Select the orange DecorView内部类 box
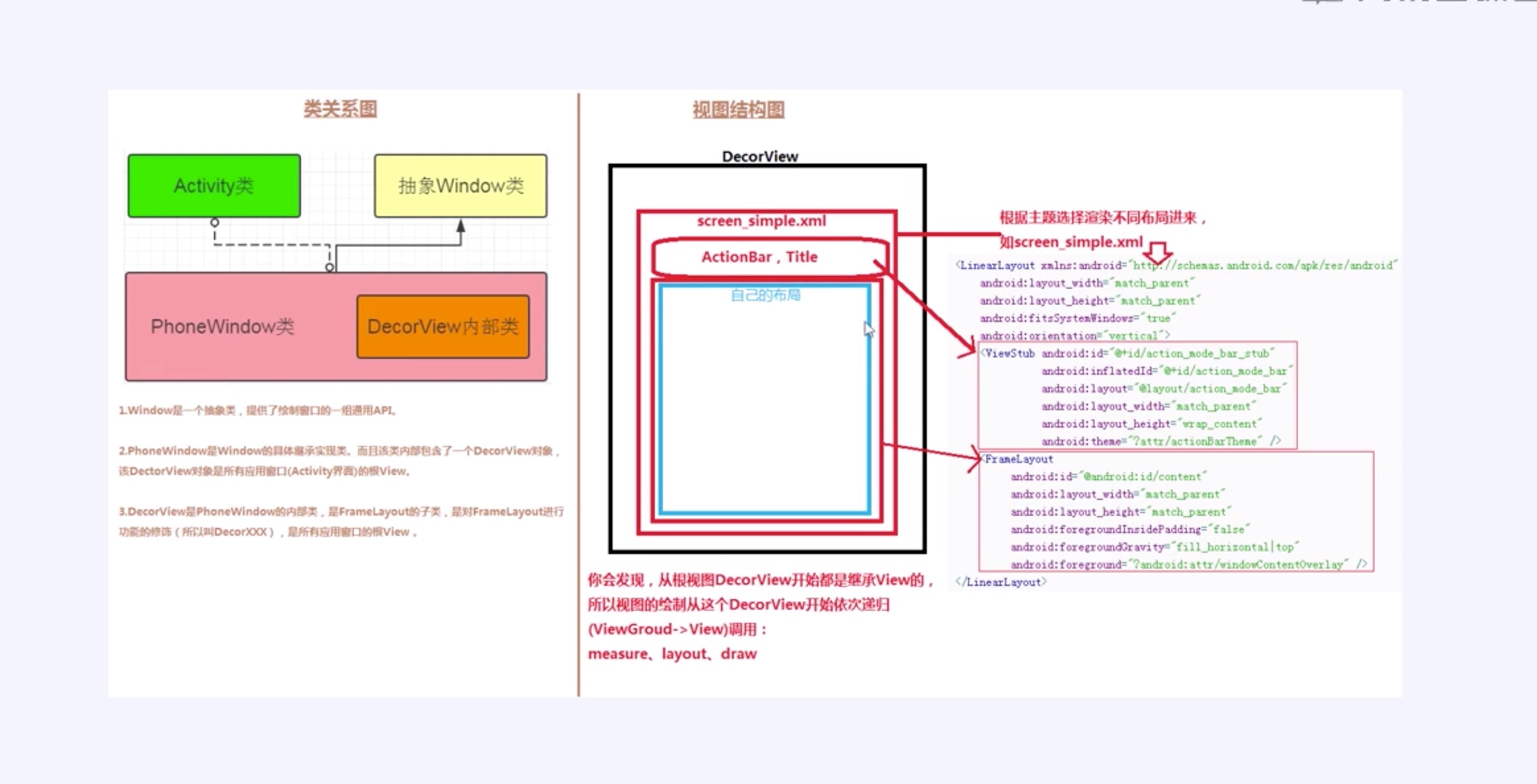 tap(443, 326)
